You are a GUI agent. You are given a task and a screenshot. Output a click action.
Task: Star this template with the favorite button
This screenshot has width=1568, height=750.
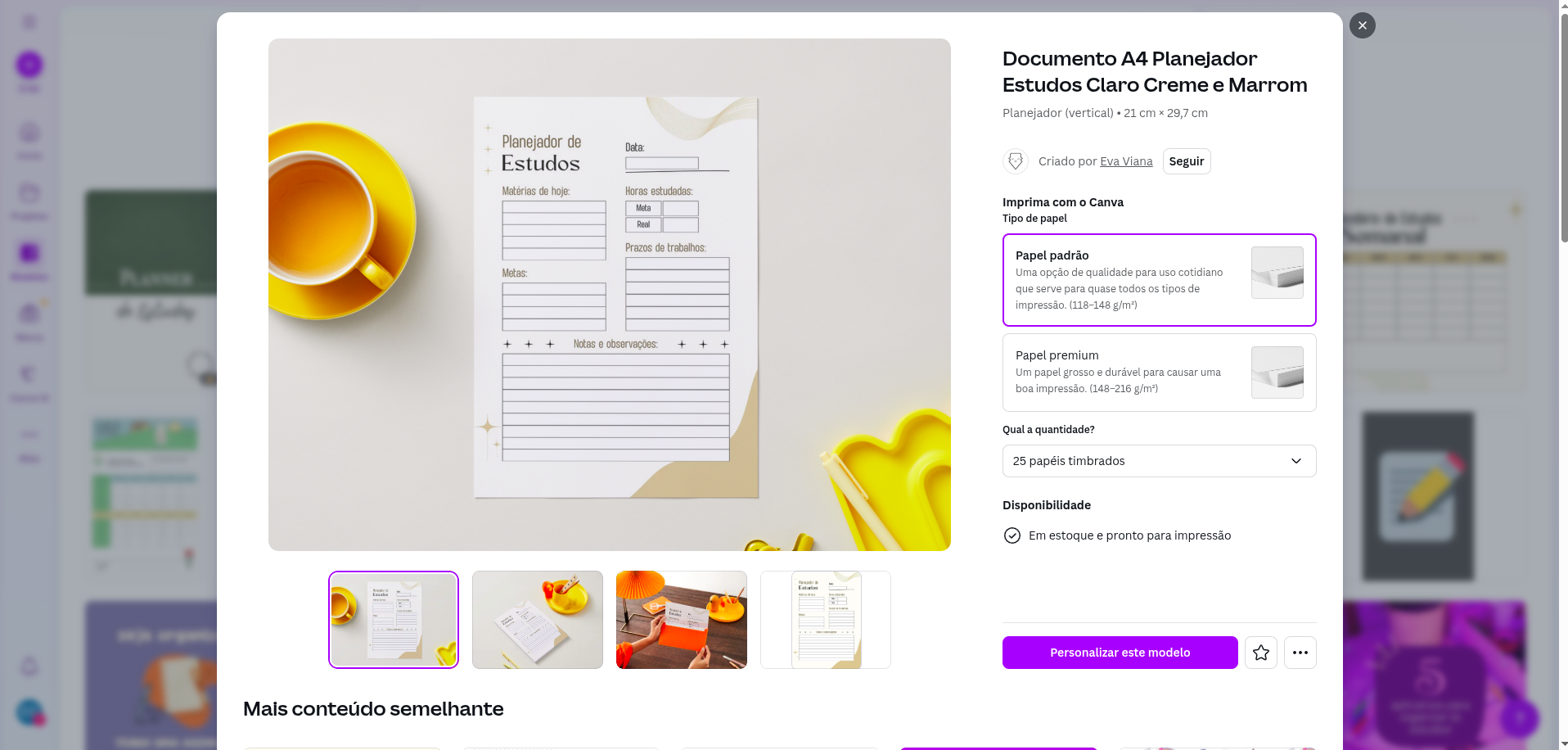(x=1260, y=653)
